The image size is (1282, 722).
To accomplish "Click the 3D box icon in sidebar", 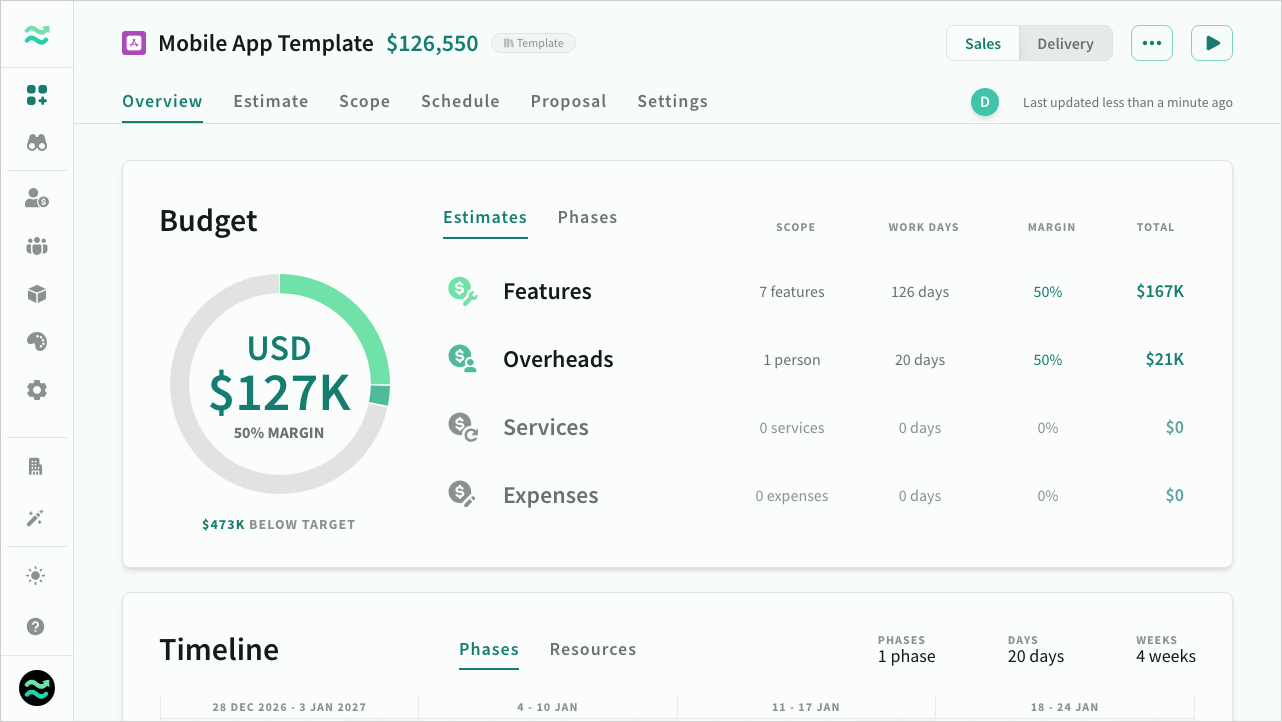I will (37, 294).
